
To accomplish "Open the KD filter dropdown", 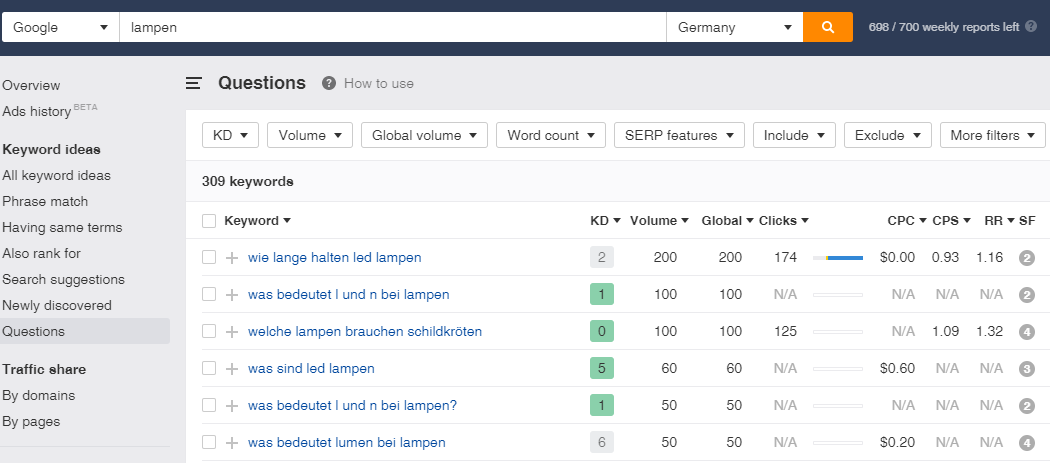I will tap(230, 136).
